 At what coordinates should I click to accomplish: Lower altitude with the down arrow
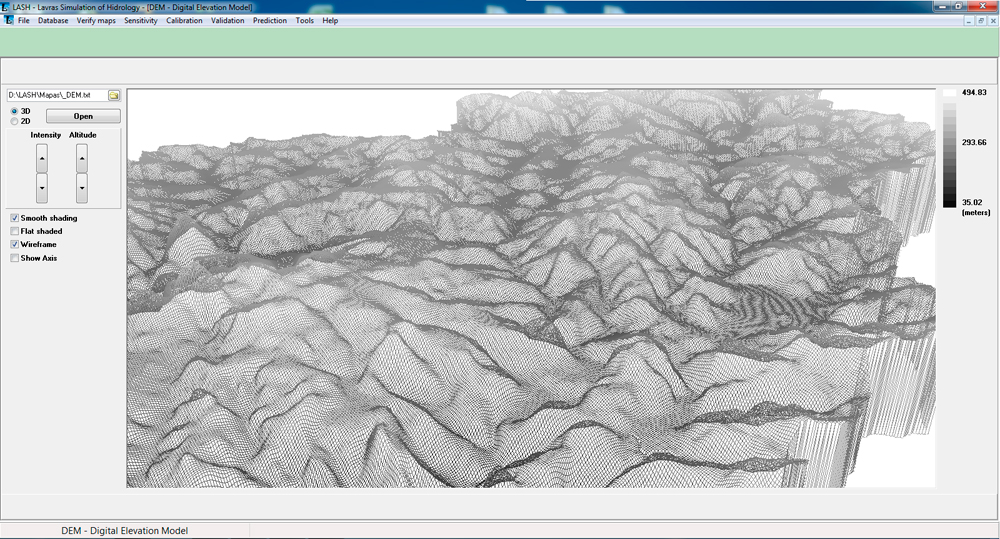tap(82, 187)
